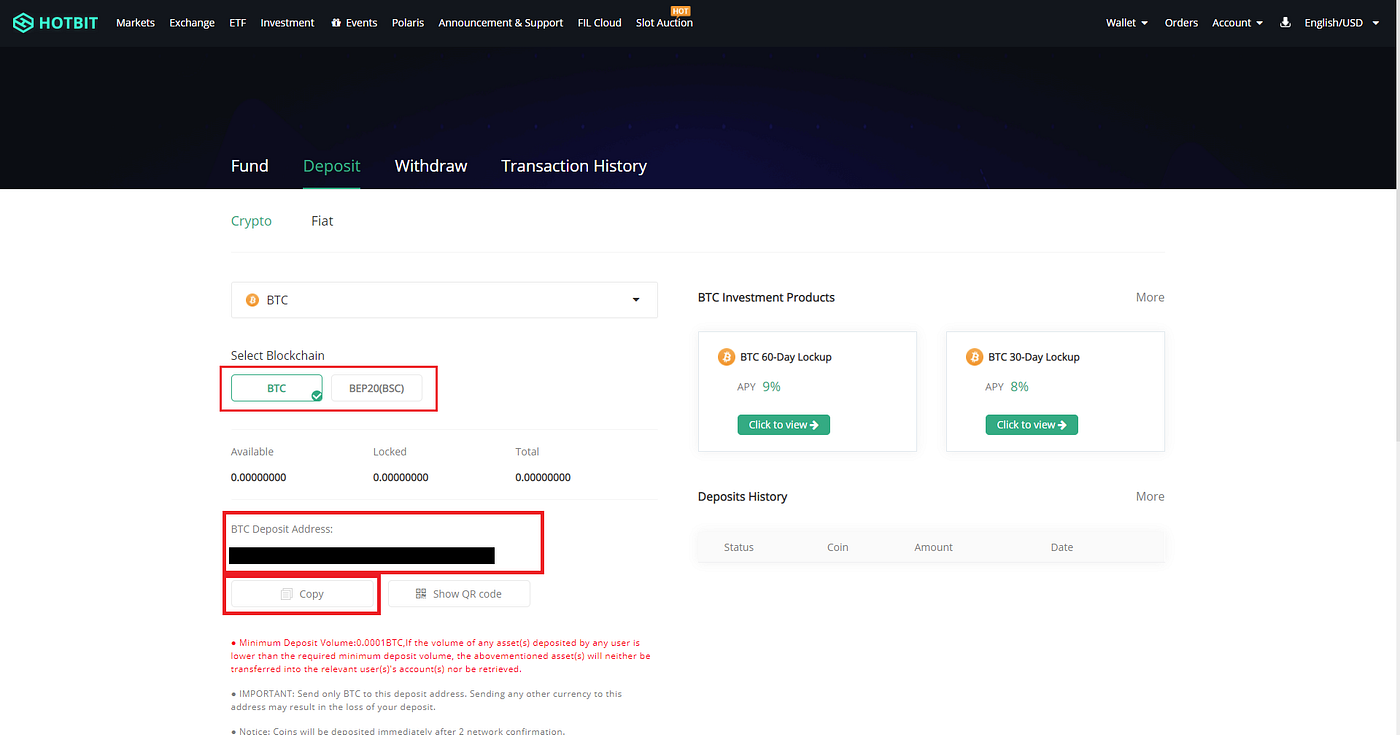Screen dimensions: 1400x735
Task: View the BTC 60-Day Lockup product
Action: [783, 425]
